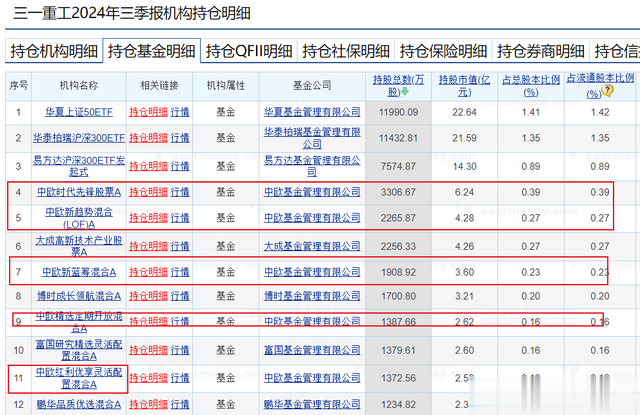Open fund link 中欧红利优享灵活配置混合A

pos(79,378)
